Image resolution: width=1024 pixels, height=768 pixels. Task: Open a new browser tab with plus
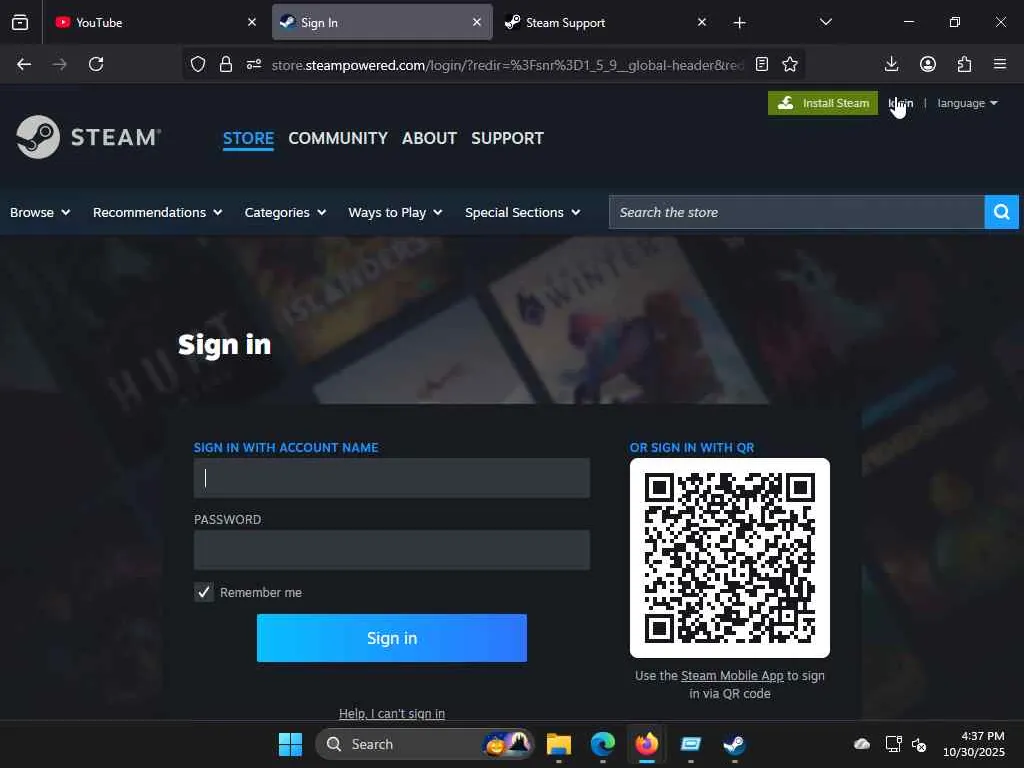click(x=739, y=23)
